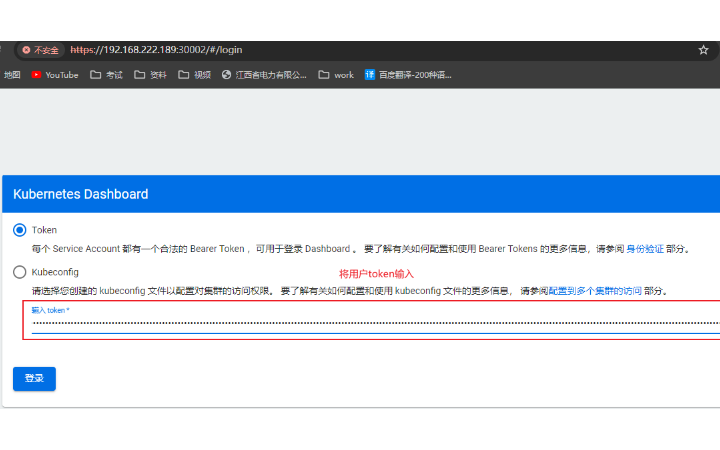The height and width of the screenshot is (450, 720).
Task: Open the 考试 bookmark folder
Action: click(107, 75)
